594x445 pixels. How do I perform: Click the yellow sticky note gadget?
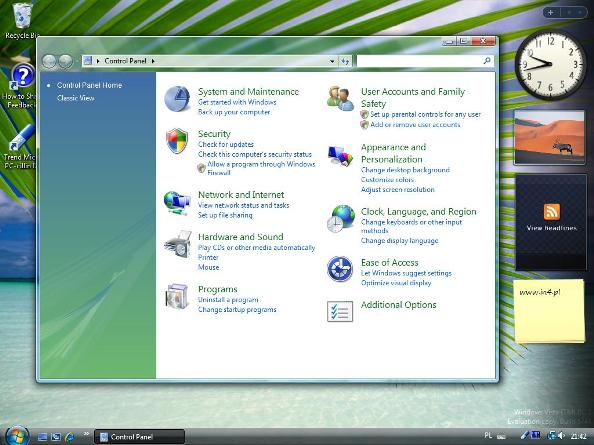tap(549, 311)
